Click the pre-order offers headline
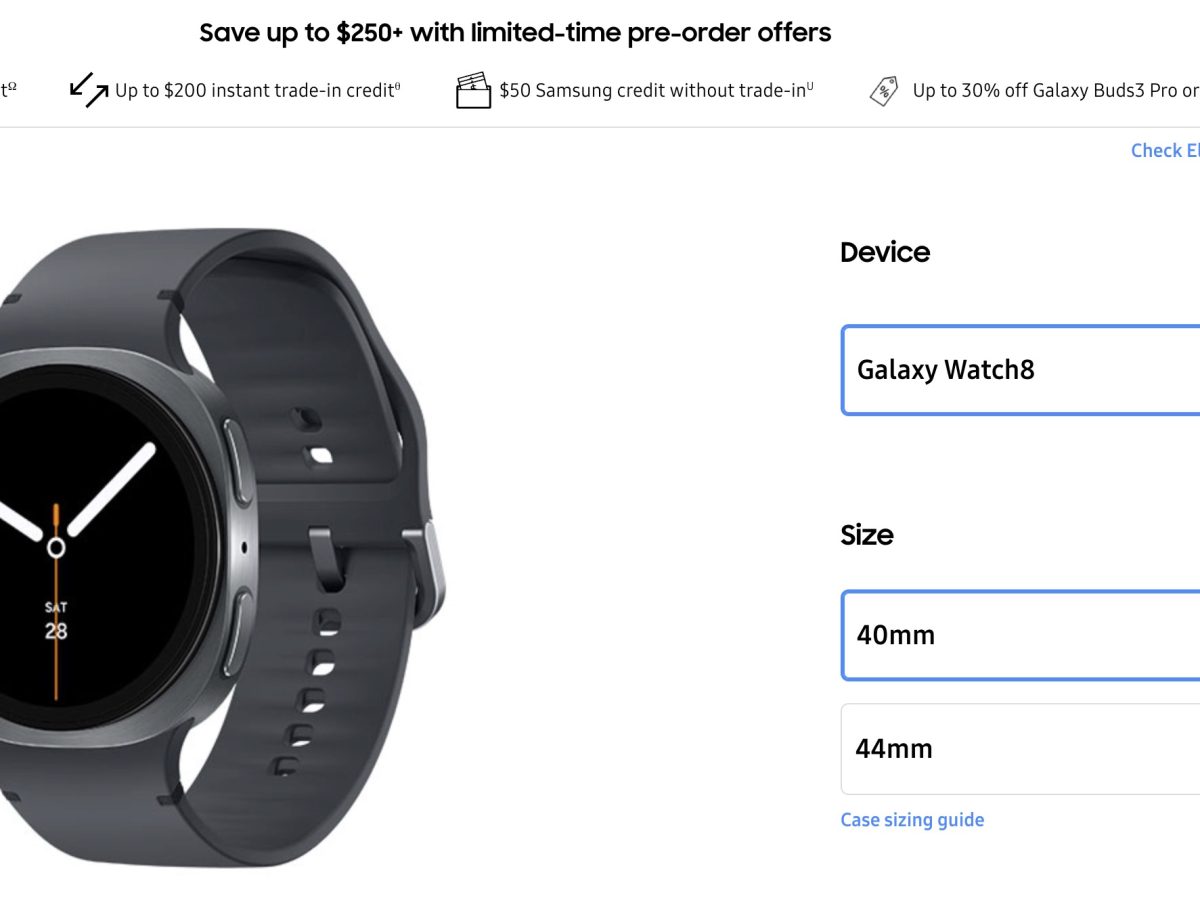The height and width of the screenshot is (900, 1200). (515, 33)
